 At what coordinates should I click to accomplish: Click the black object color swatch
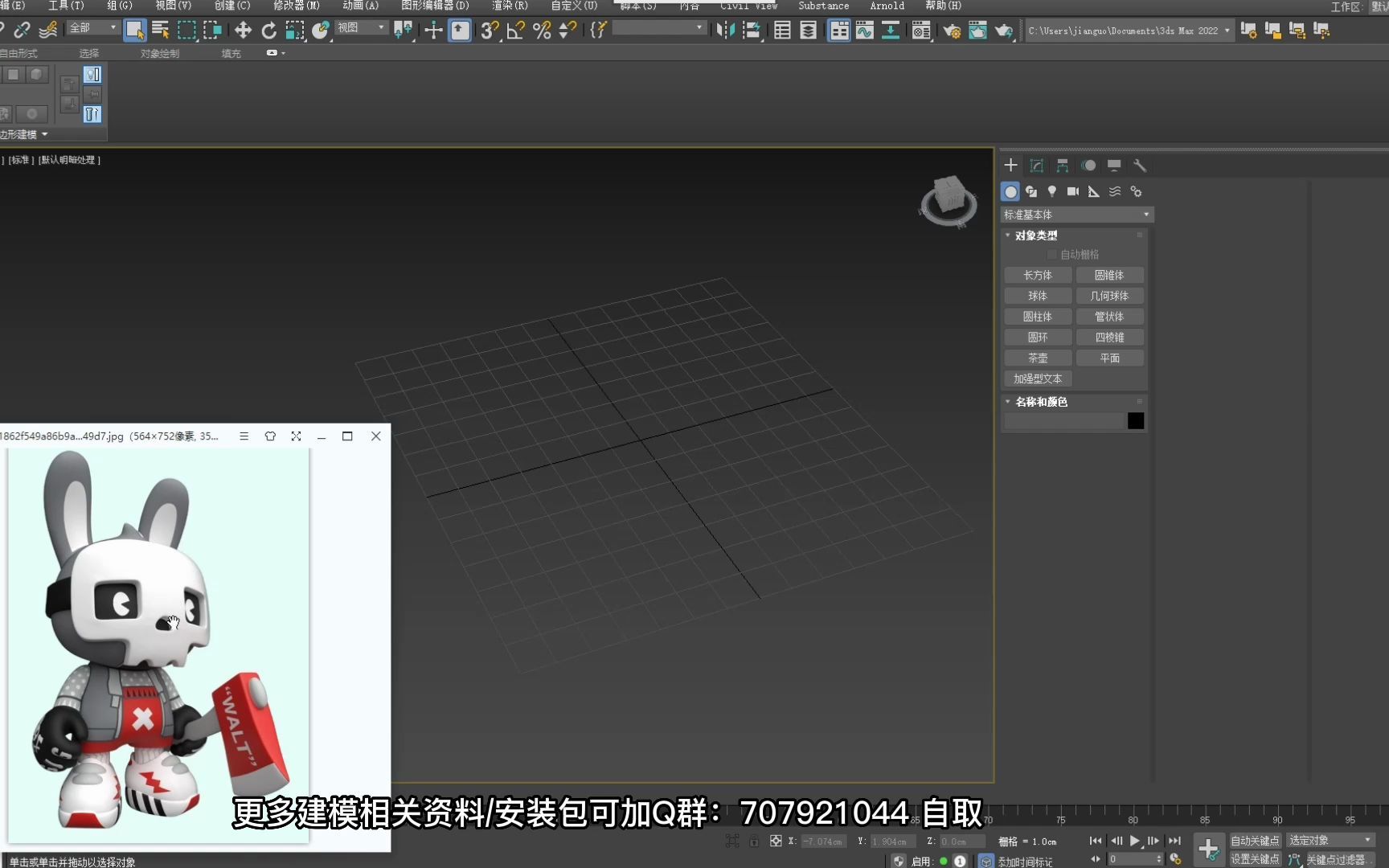coord(1136,421)
